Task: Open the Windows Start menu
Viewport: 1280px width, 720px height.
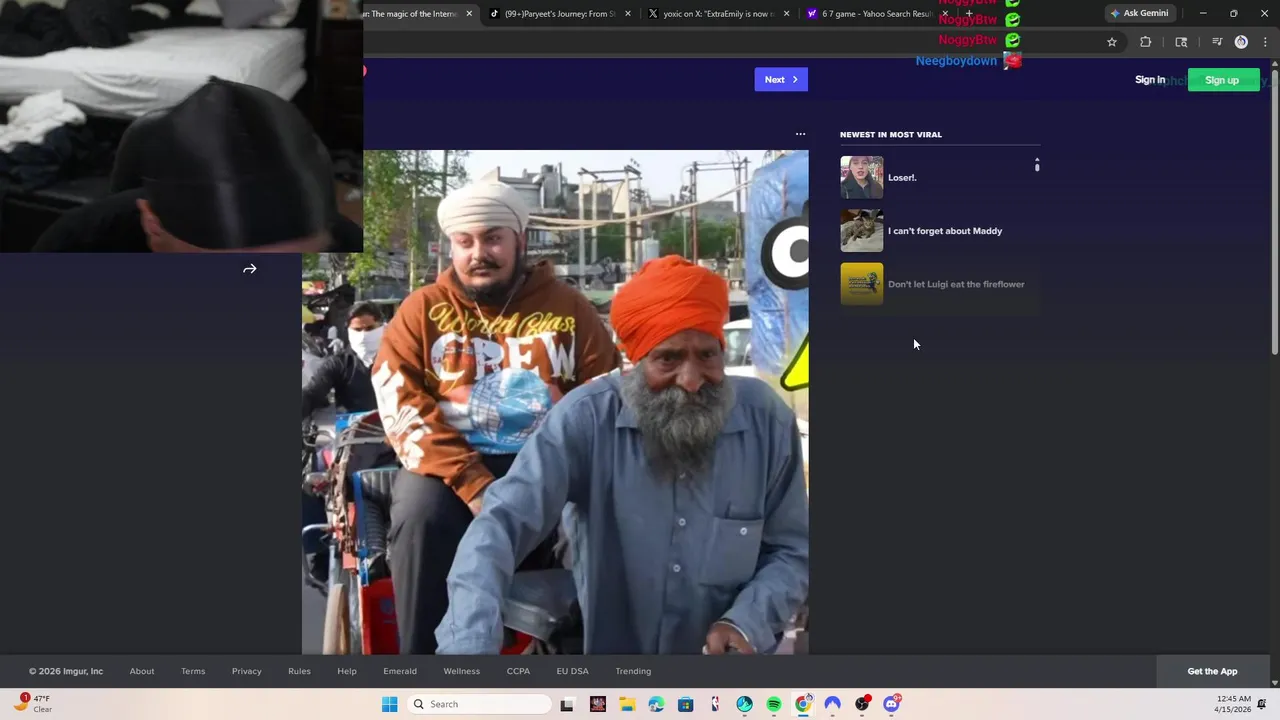Action: point(389,704)
